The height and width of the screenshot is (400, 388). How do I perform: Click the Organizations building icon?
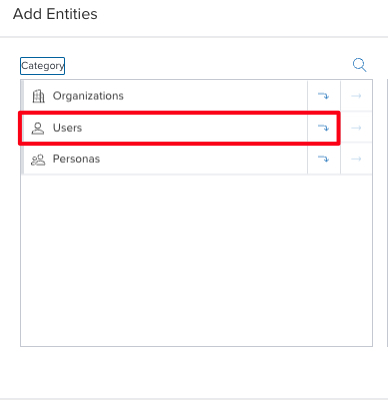[x=38, y=96]
